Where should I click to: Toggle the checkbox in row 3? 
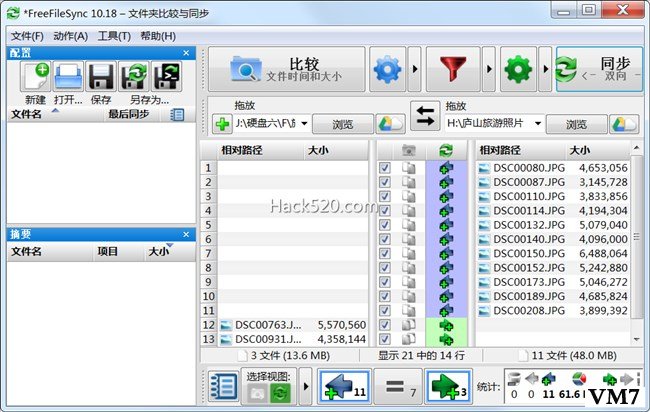[385, 196]
